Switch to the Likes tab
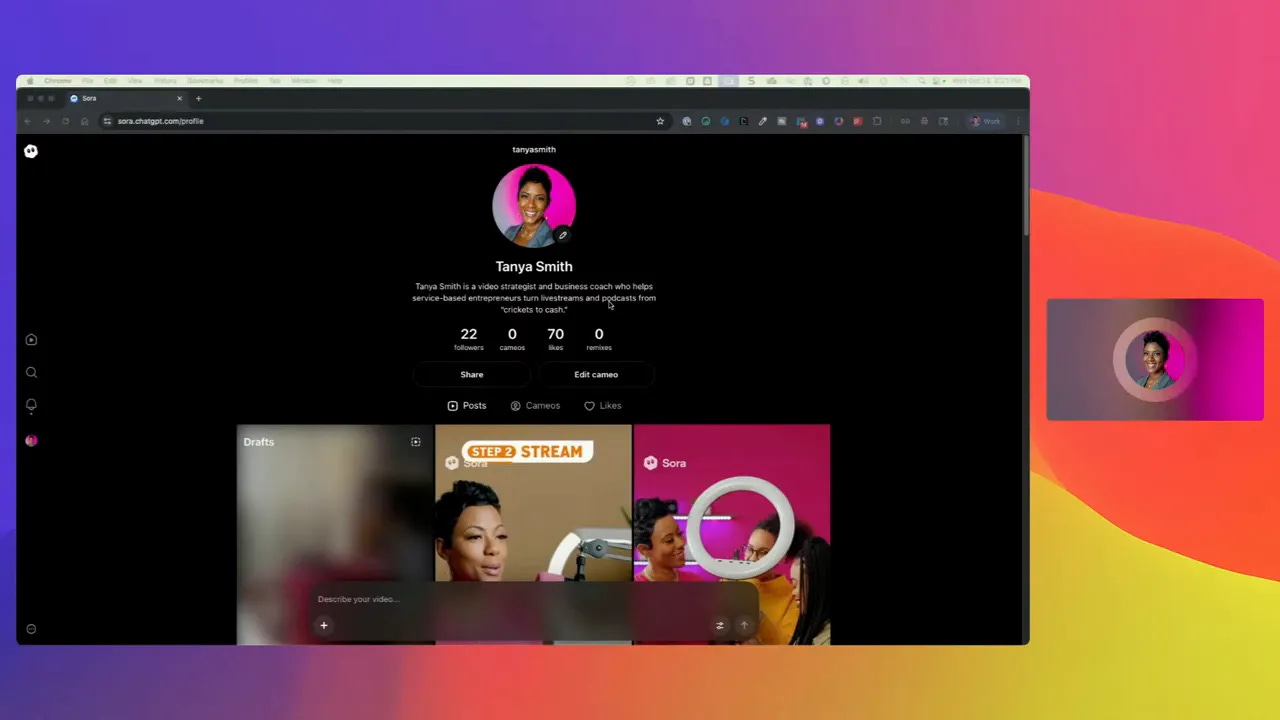Image resolution: width=1280 pixels, height=720 pixels. (x=603, y=406)
